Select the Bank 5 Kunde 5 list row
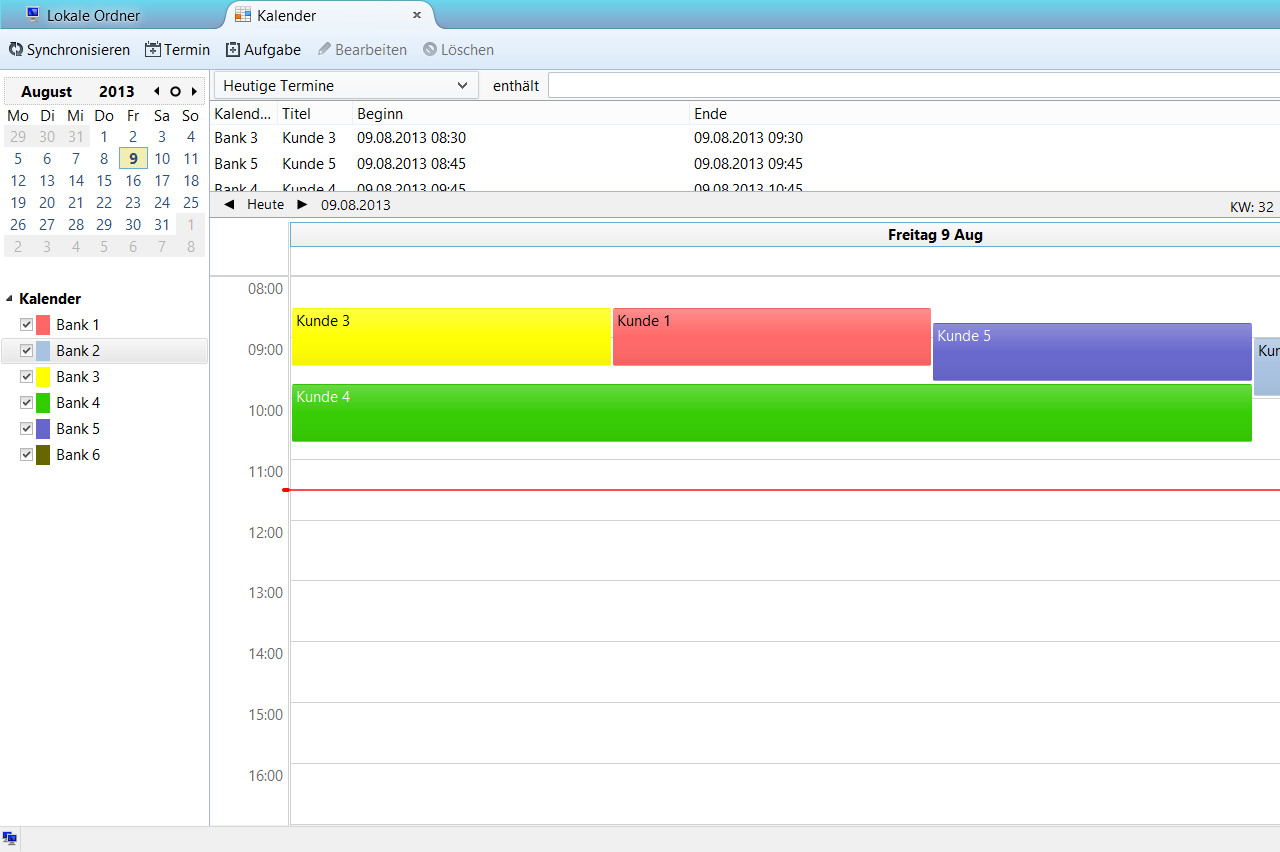1280x852 pixels. pos(746,164)
